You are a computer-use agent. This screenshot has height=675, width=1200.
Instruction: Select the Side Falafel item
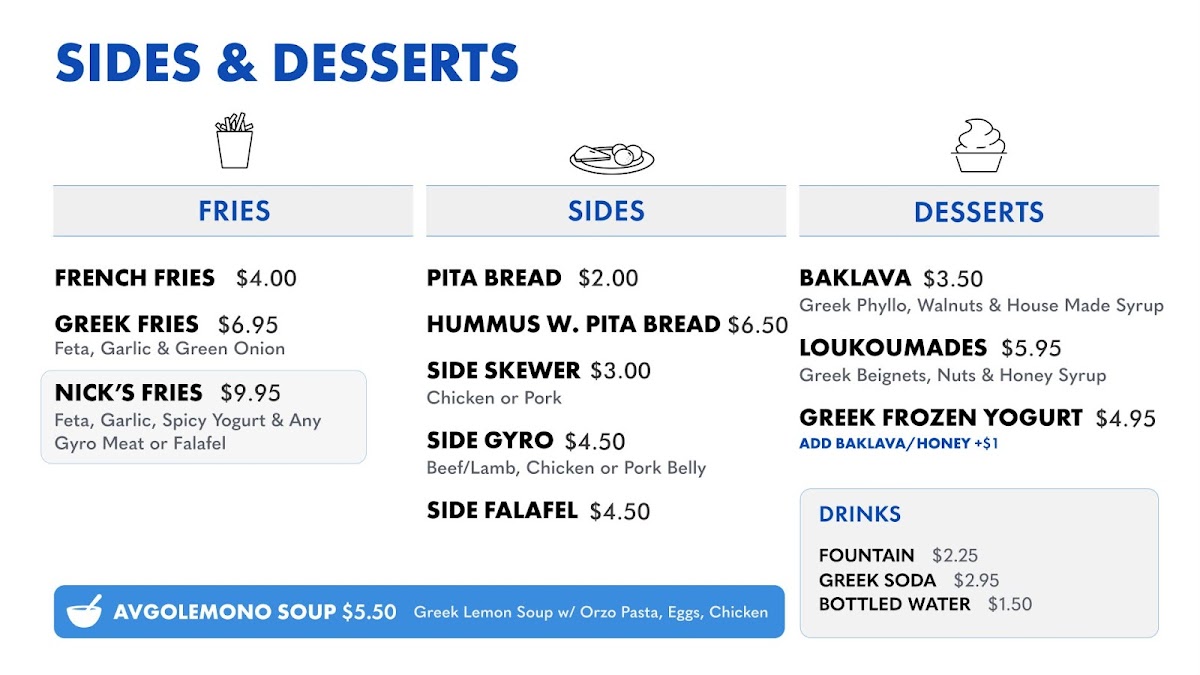point(538,511)
